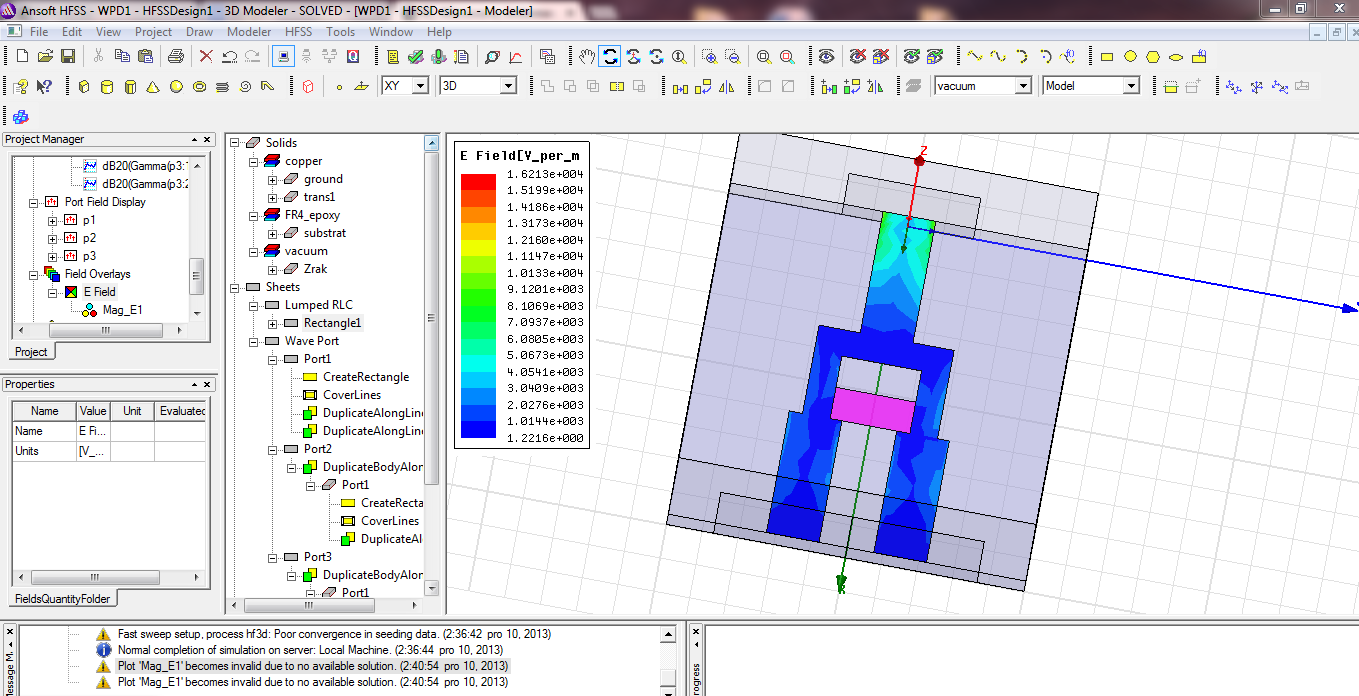Click the eye visibility icon in toolbar
The image size is (1359, 696).
[826, 57]
